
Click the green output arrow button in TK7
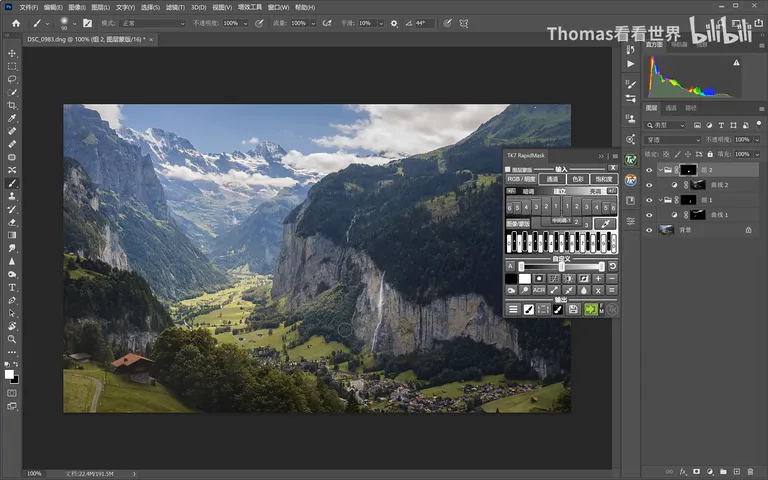[x=591, y=309]
